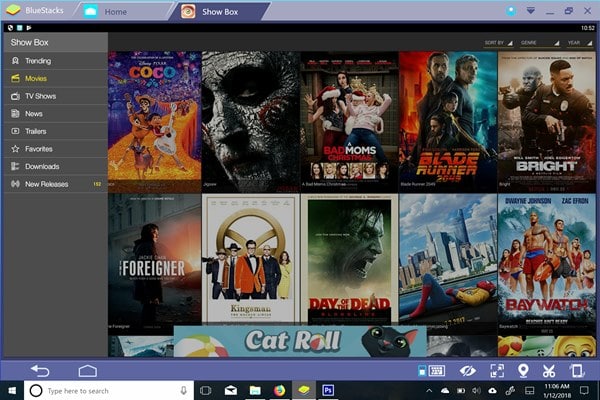Select Movies in the Show Box sidebar
This screenshot has height=400, width=600.
56,78
